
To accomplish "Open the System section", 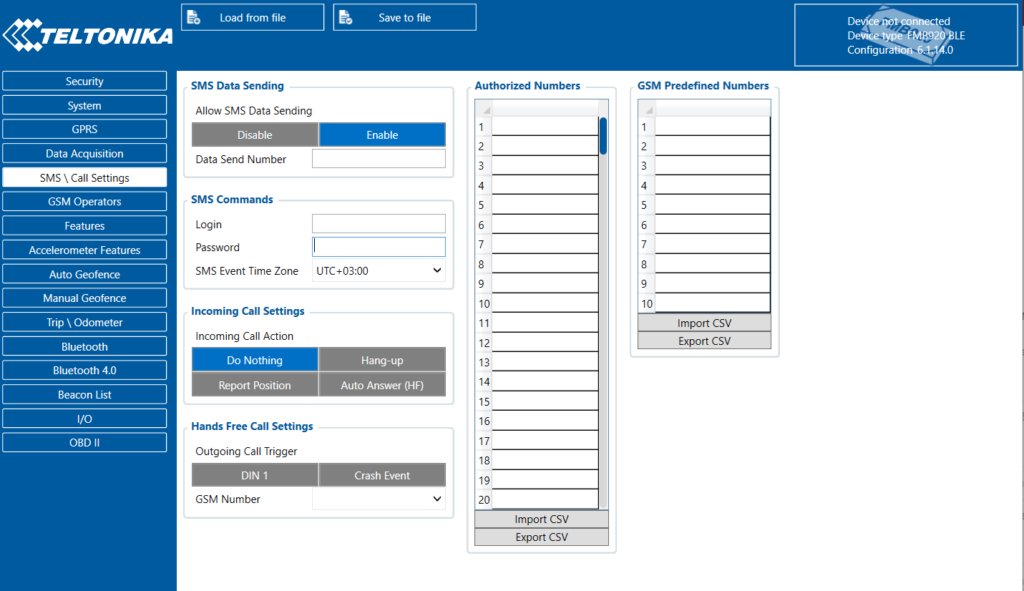I will 84,105.
